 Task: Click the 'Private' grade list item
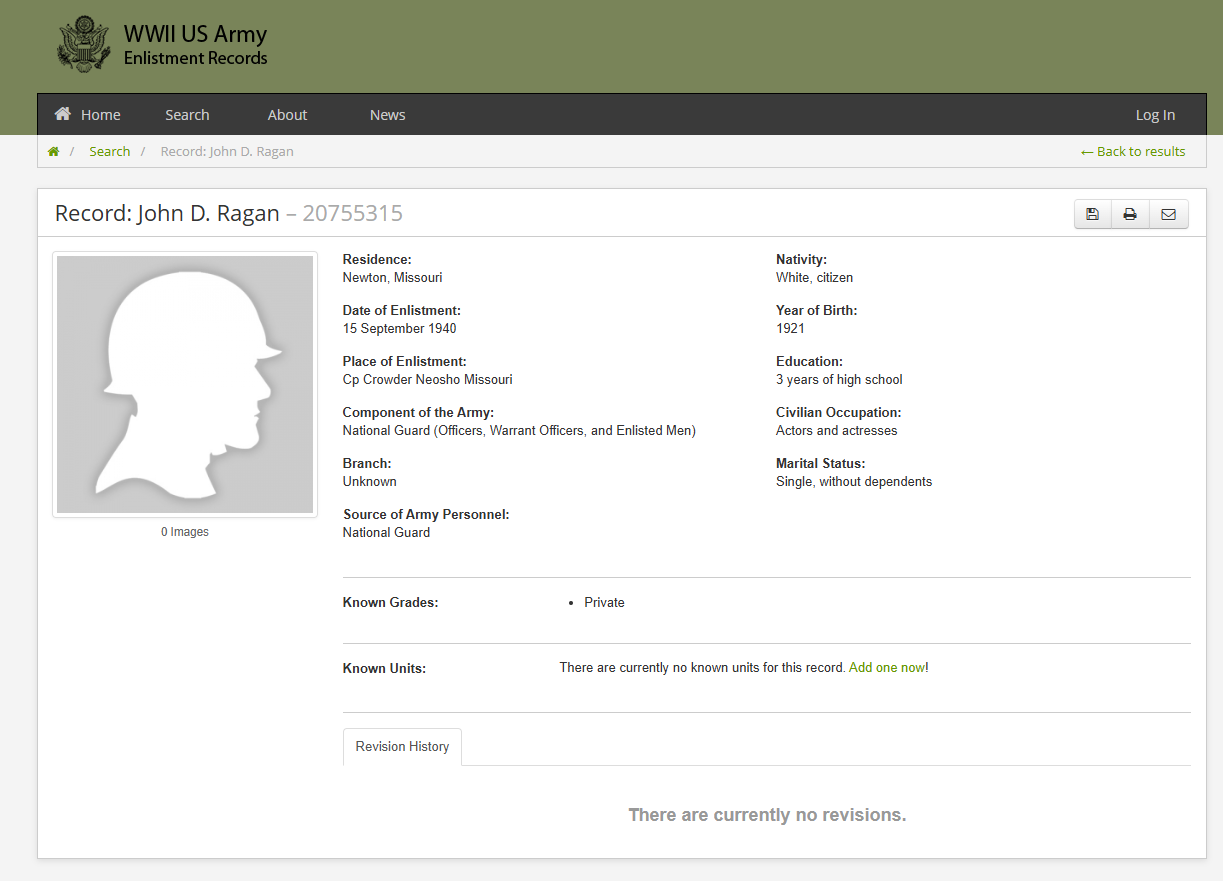(x=604, y=603)
